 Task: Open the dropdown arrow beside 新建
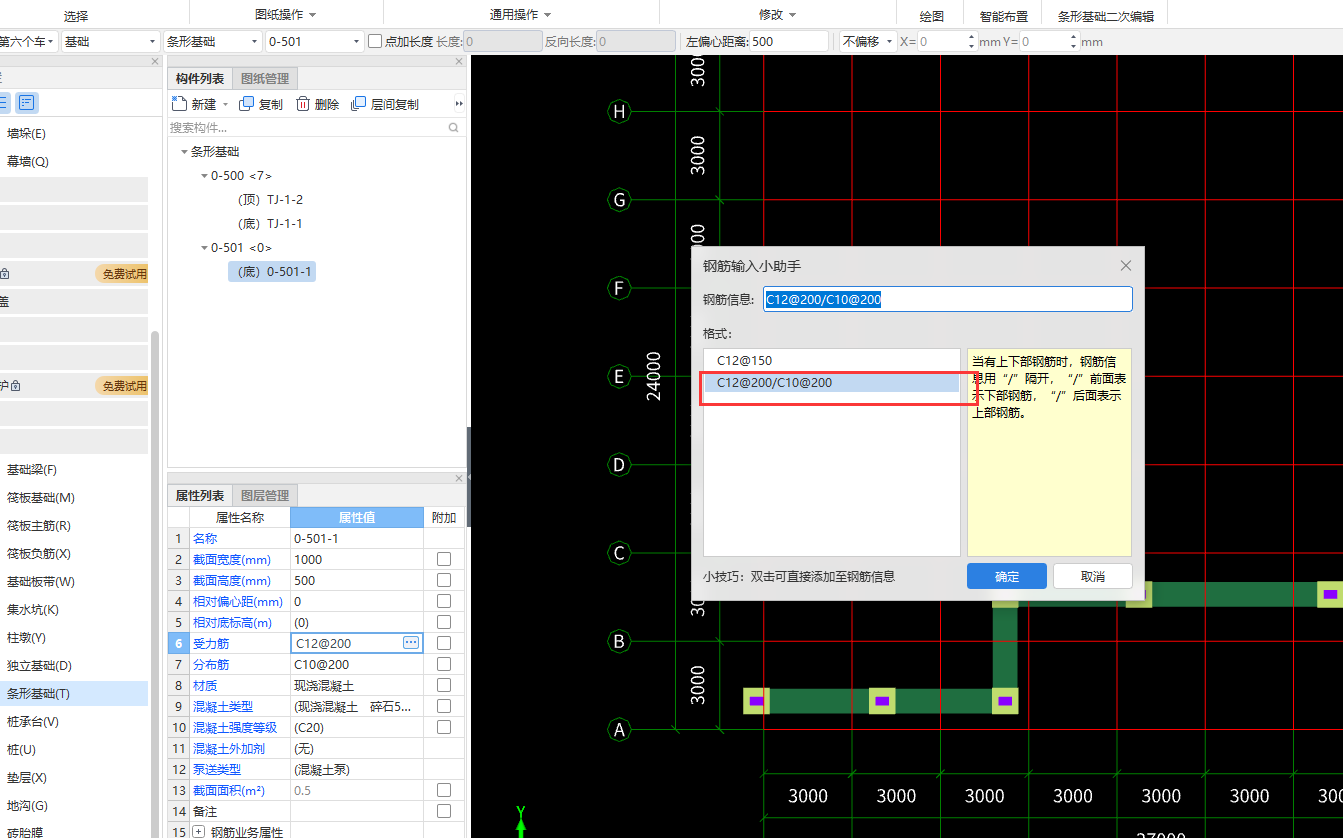pyautogui.click(x=225, y=104)
